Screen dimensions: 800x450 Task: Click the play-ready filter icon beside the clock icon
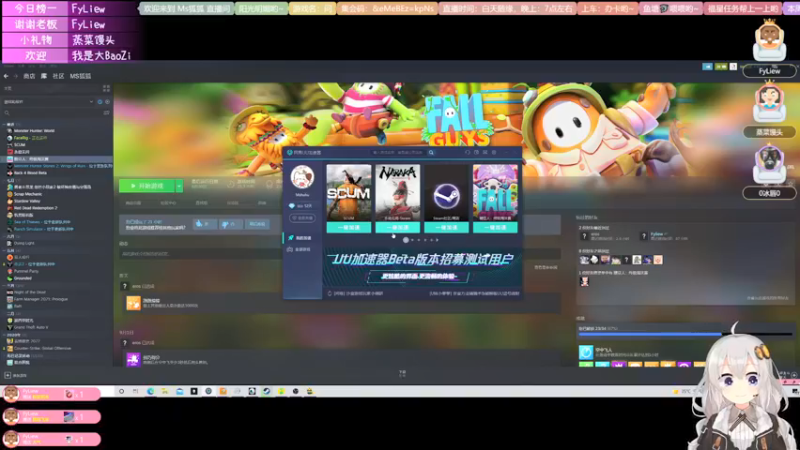click(107, 102)
